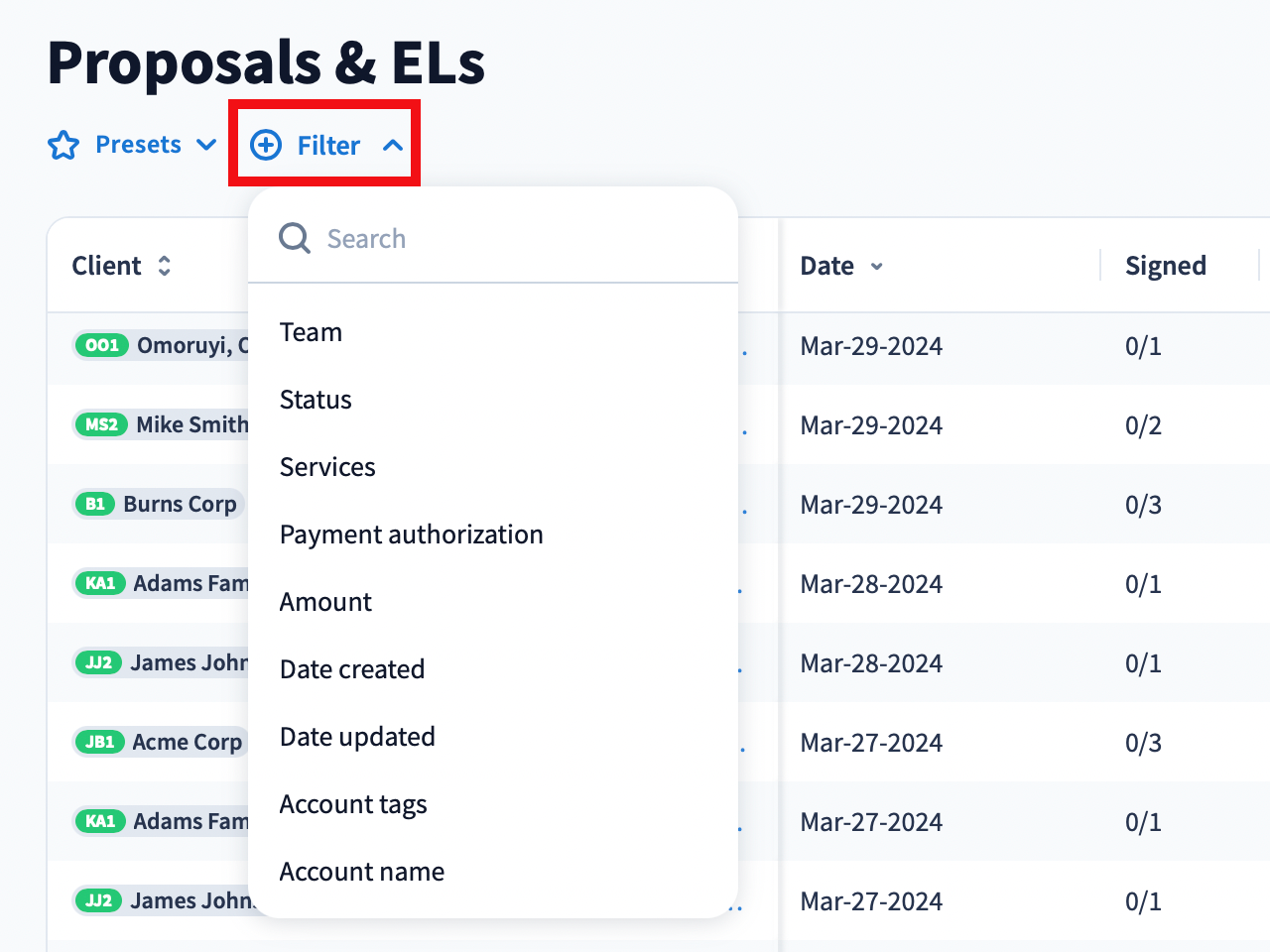Open the Date column sort dropdown
Viewport: 1270px width, 952px height.
point(877,267)
